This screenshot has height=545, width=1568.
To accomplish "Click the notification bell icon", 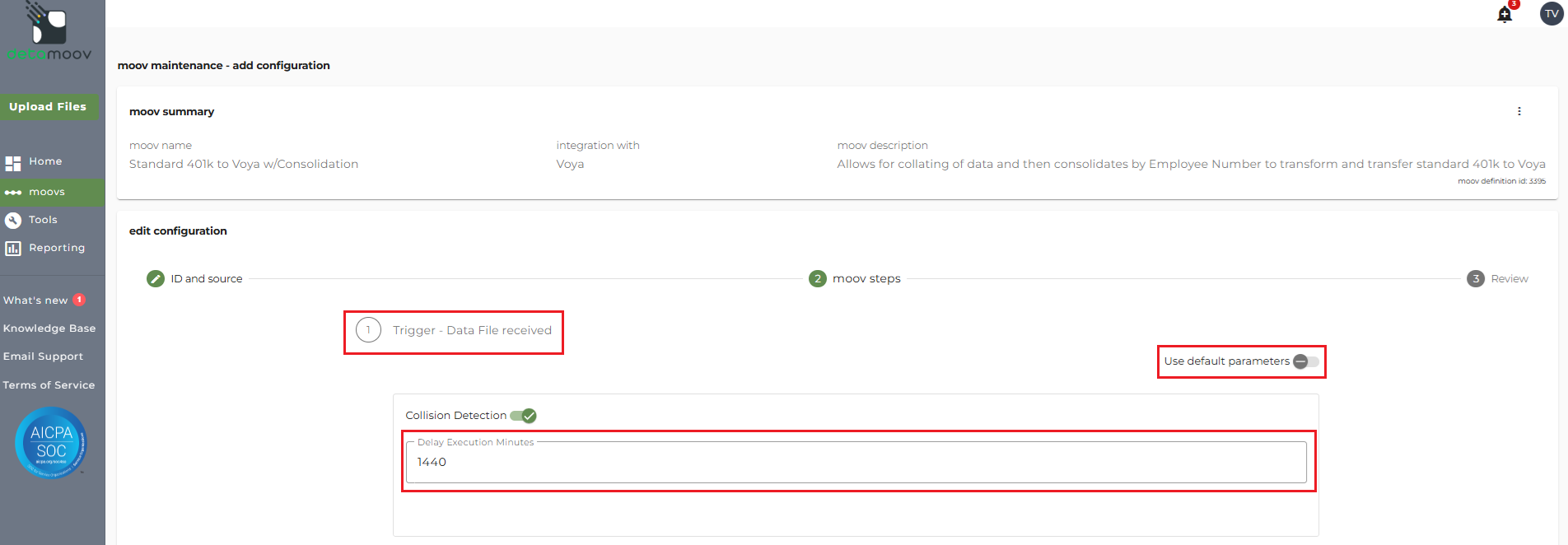I will pos(1505,15).
